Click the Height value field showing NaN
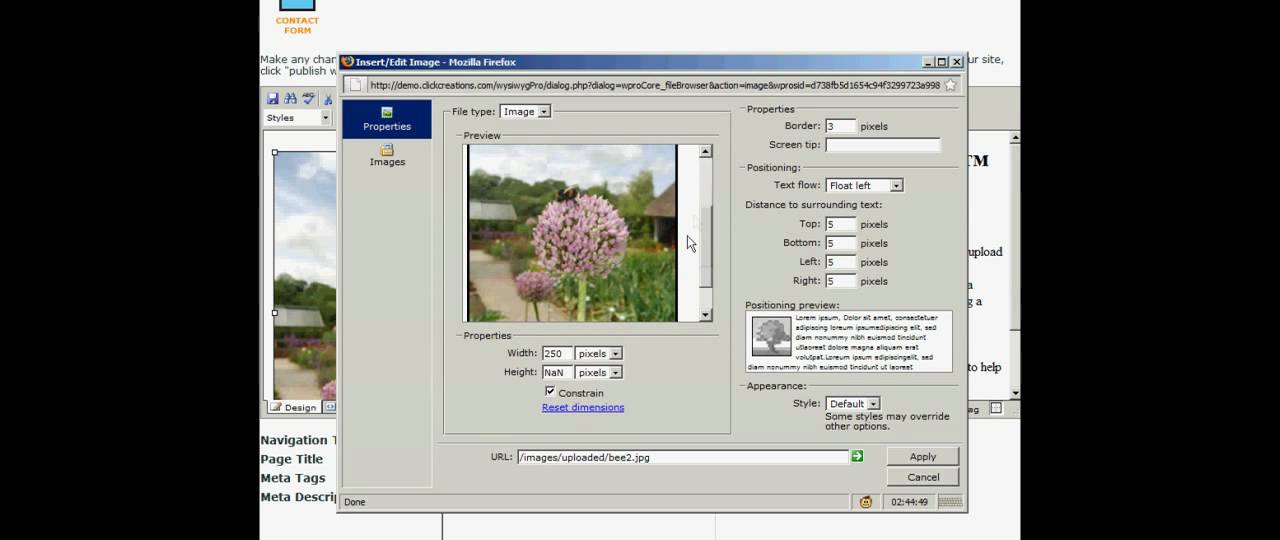The width and height of the screenshot is (1280, 540). coord(557,372)
